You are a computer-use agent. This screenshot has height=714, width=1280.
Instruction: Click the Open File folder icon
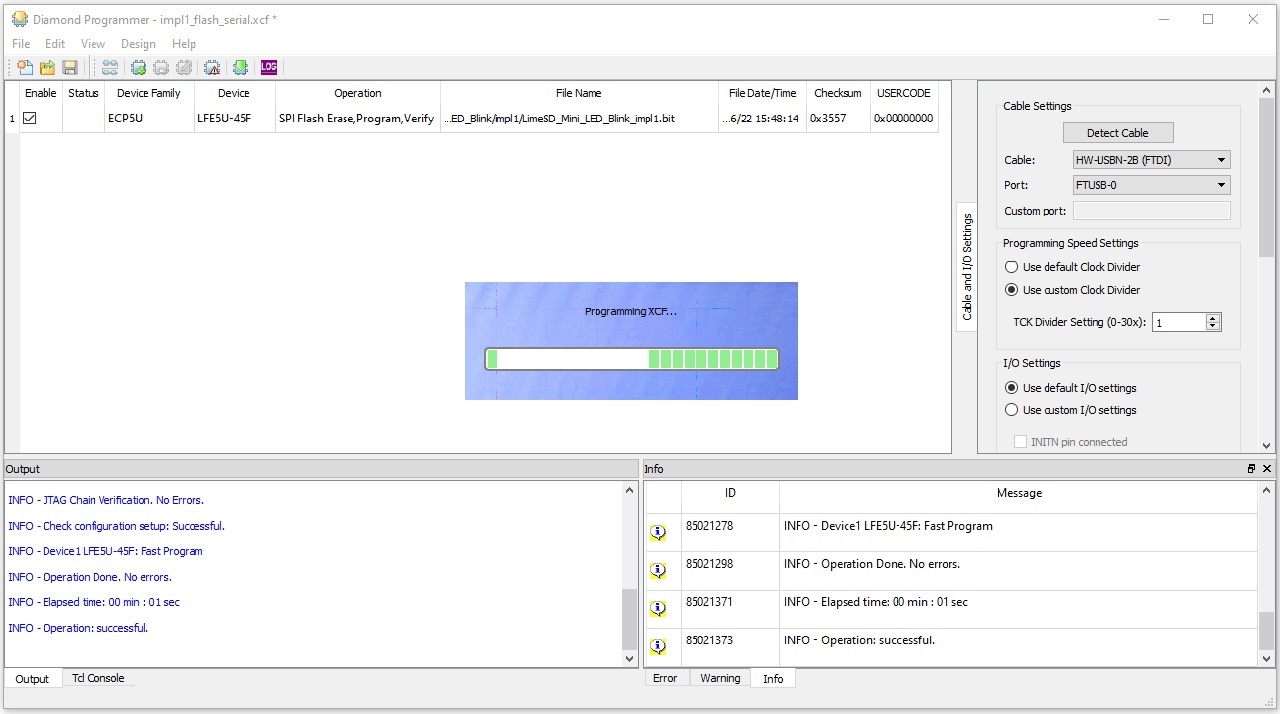point(47,68)
